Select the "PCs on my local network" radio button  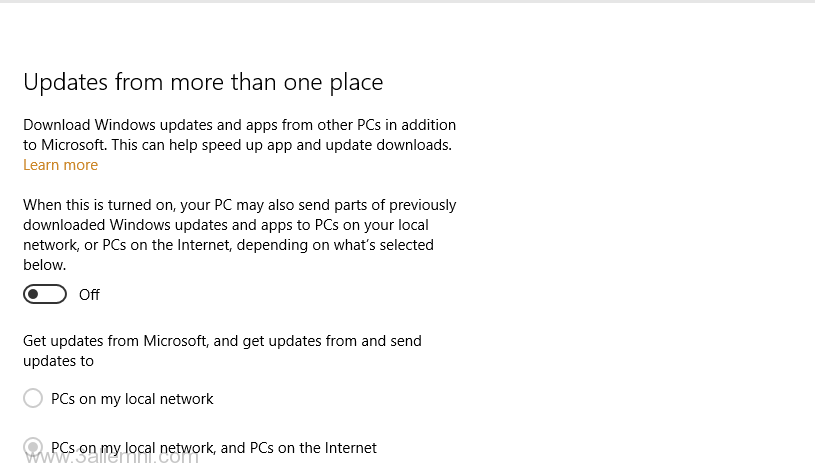pyautogui.click(x=33, y=399)
